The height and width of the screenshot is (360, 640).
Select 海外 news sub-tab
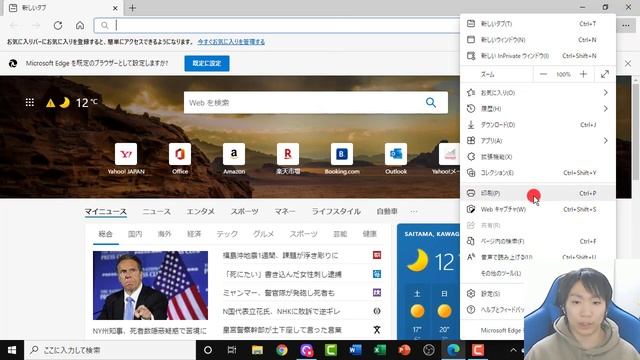(x=164, y=234)
